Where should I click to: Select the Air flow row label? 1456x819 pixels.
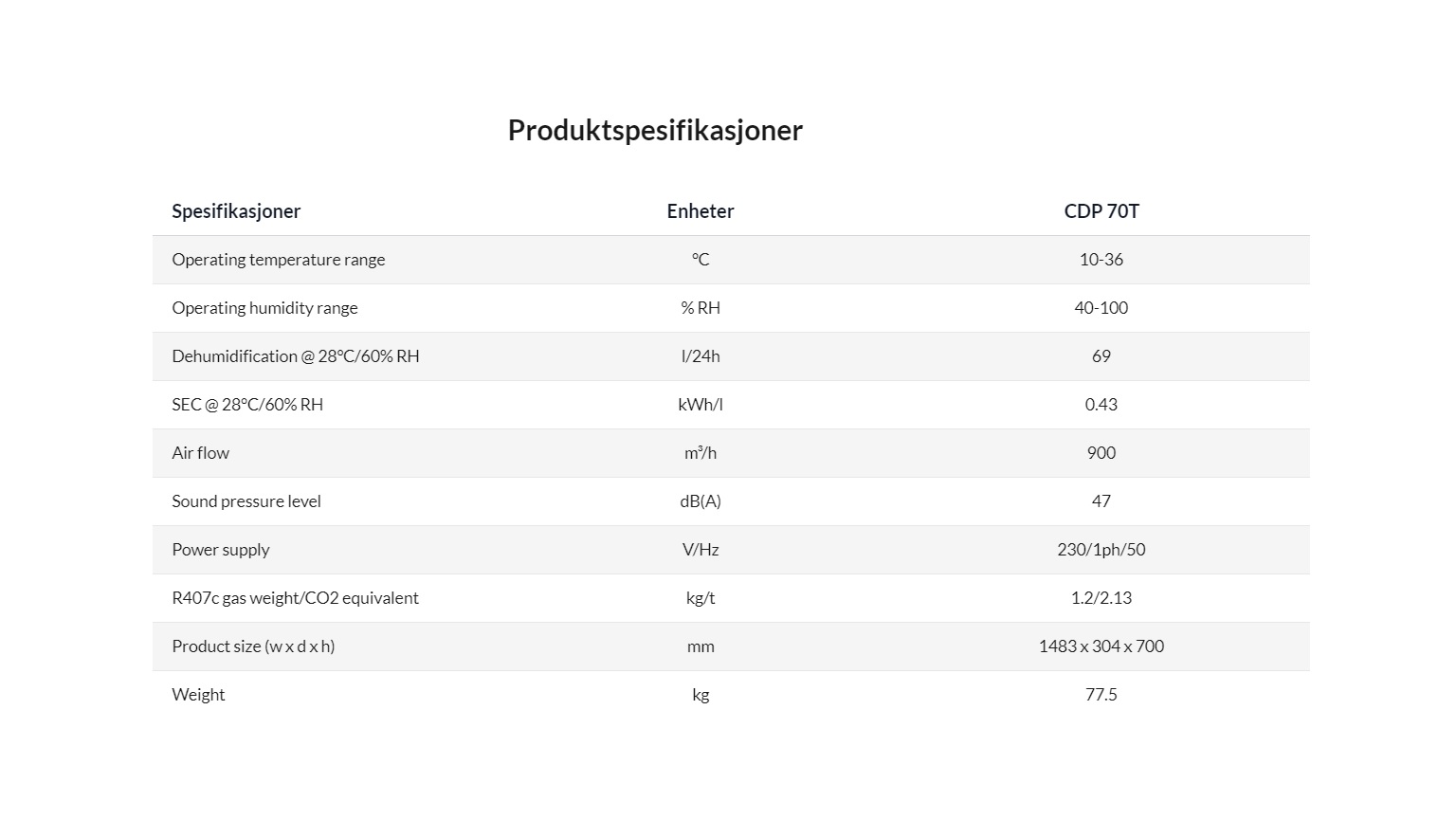(201, 453)
